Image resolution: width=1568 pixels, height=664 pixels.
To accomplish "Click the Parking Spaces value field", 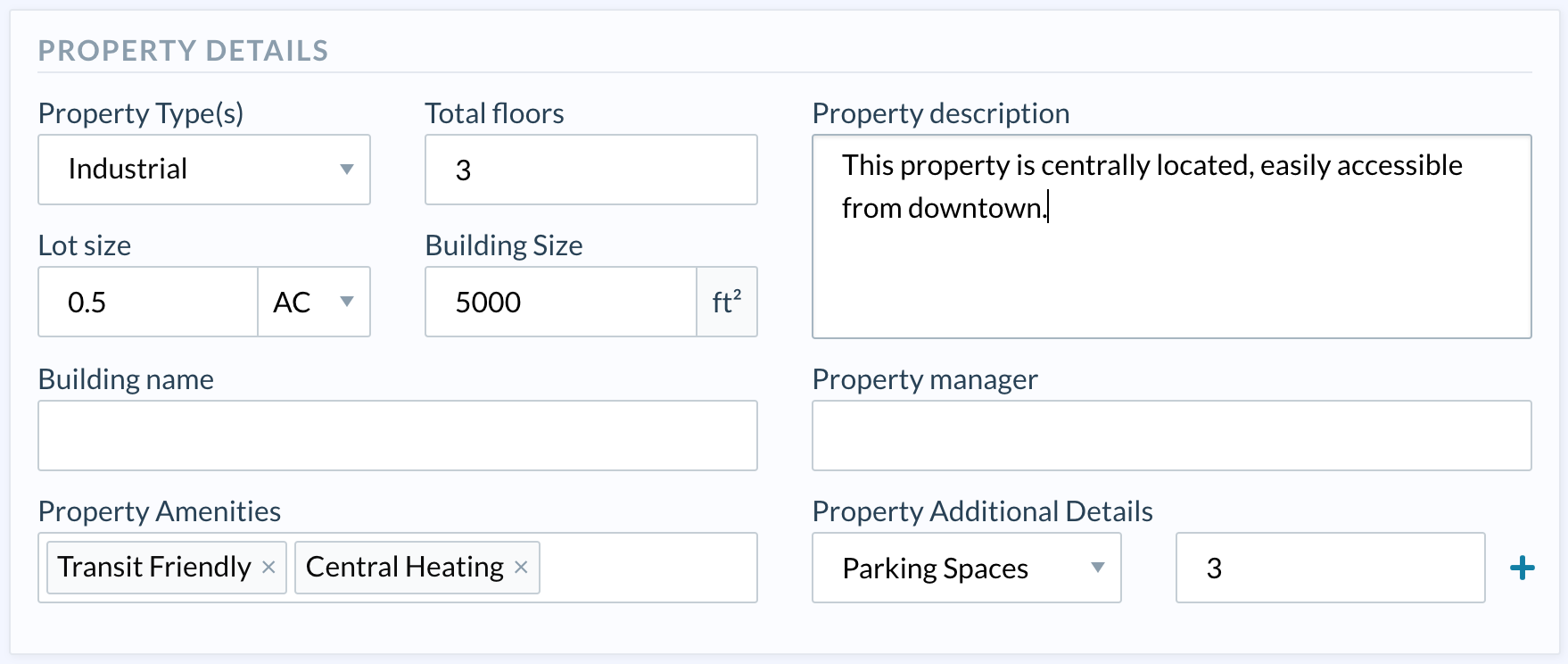I will tap(1330, 568).
